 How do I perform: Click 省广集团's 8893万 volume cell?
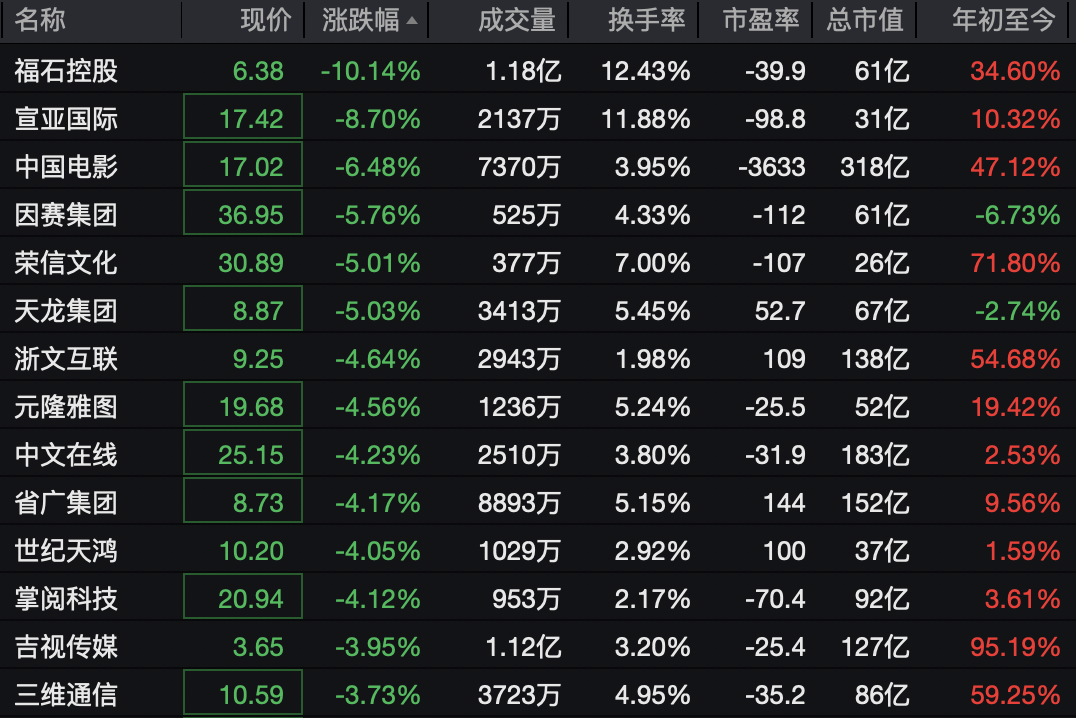(519, 503)
